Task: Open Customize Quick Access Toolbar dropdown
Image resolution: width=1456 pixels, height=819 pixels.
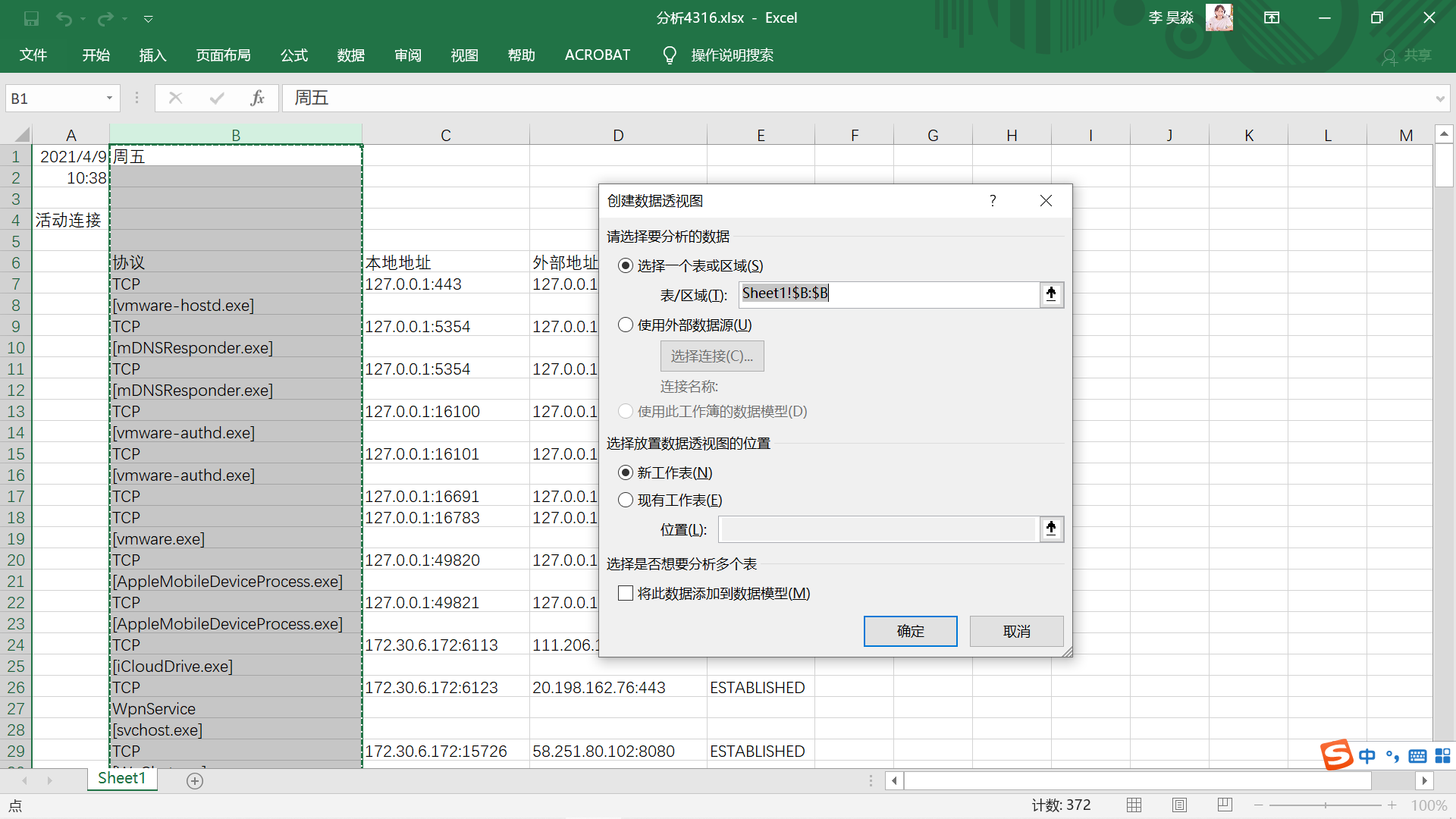Action: (149, 18)
